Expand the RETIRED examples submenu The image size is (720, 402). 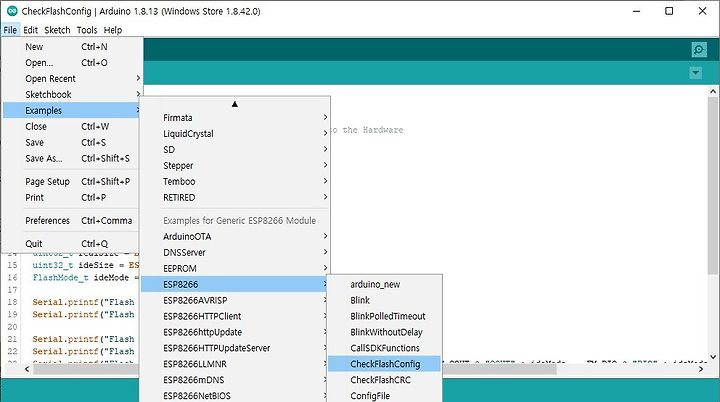point(235,197)
